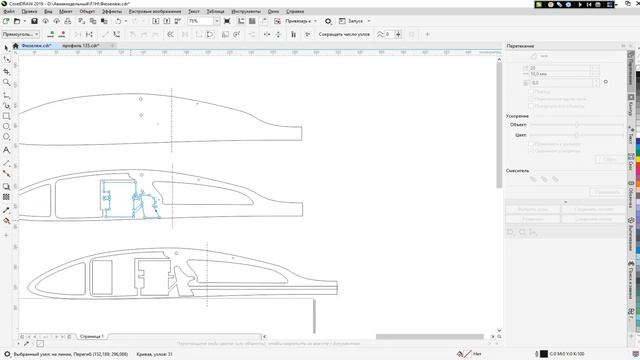Expand the Undo history dropdown arrow
This screenshot has width=640, height=360.
pos(126,21)
